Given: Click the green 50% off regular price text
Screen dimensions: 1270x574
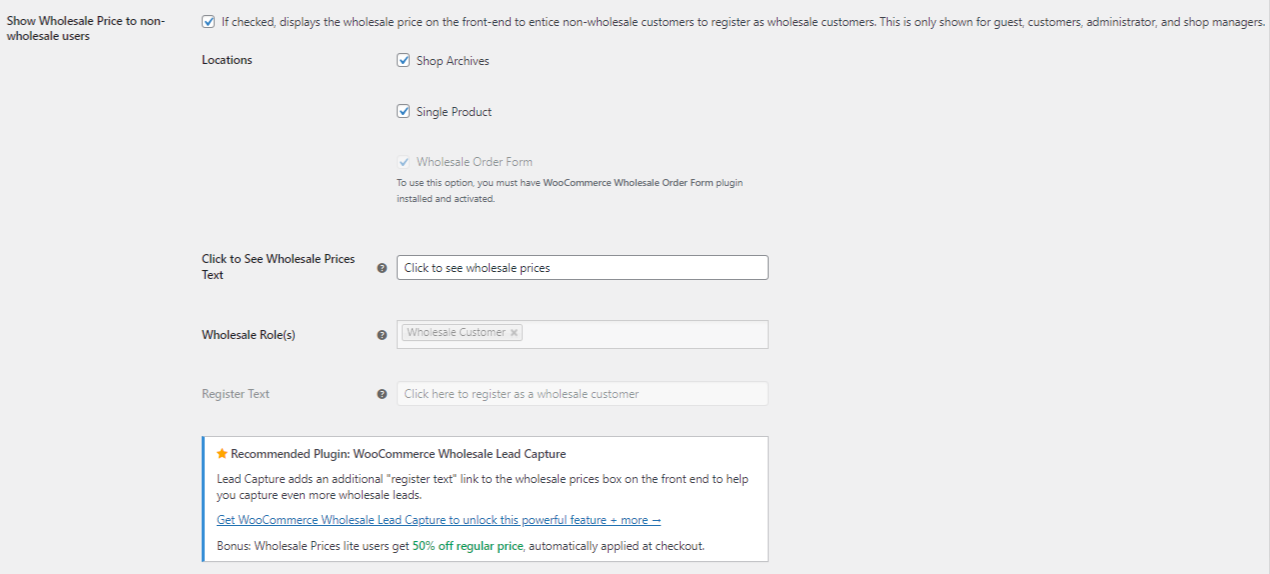Looking at the screenshot, I should coord(468,546).
